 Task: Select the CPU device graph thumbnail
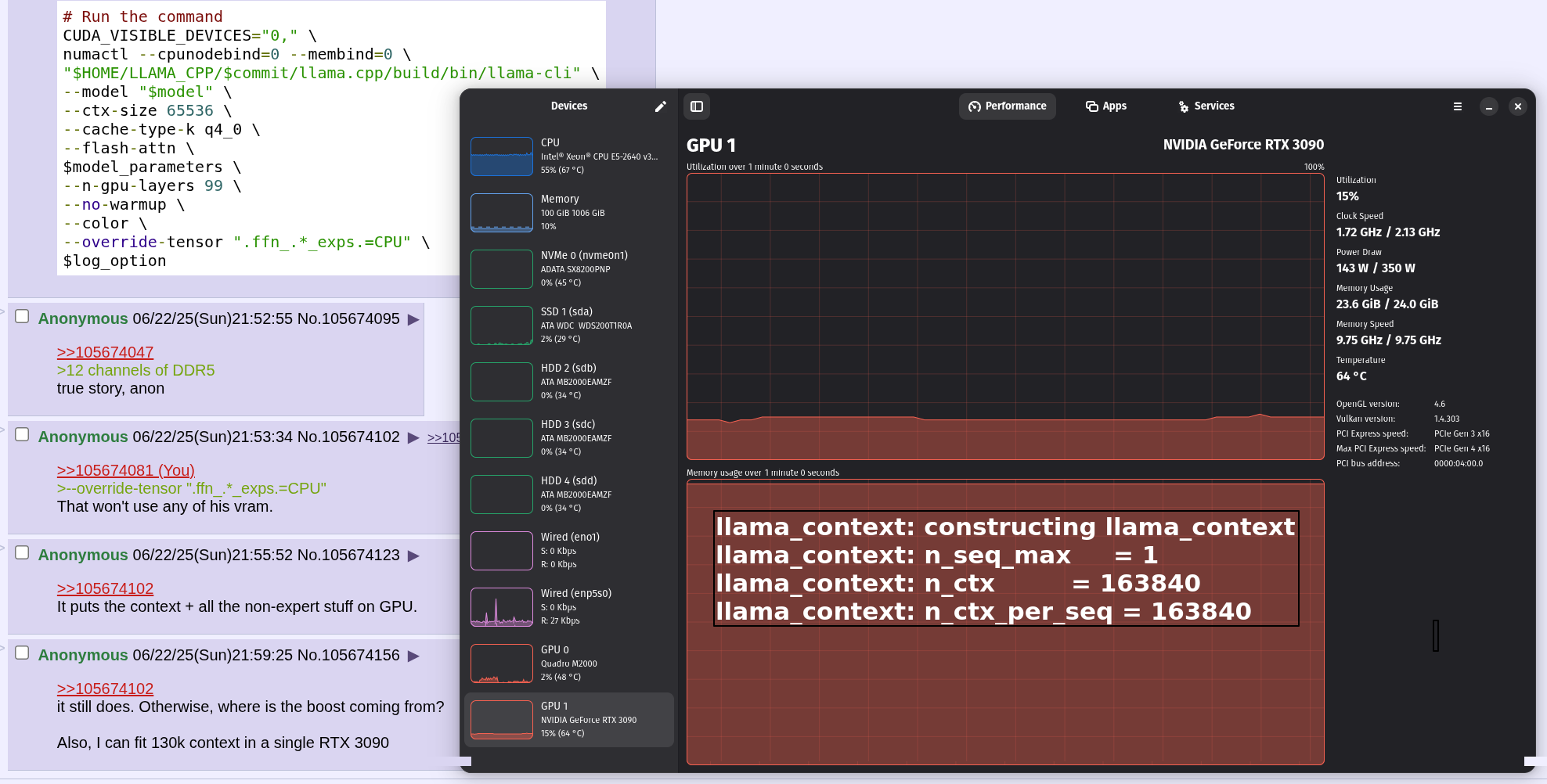[x=502, y=156]
